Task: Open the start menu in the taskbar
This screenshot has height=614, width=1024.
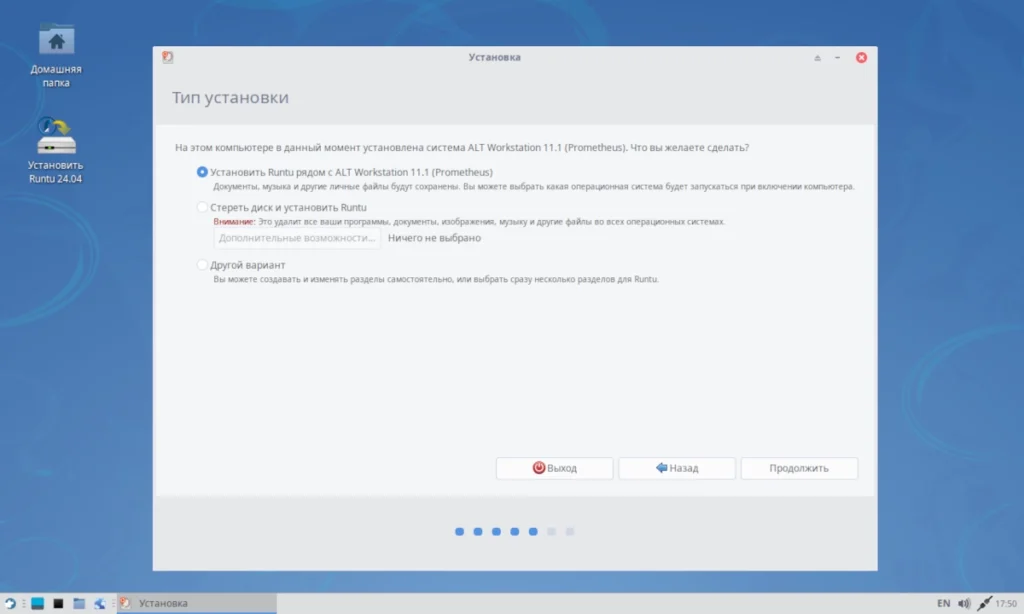Action: click(x=10, y=604)
